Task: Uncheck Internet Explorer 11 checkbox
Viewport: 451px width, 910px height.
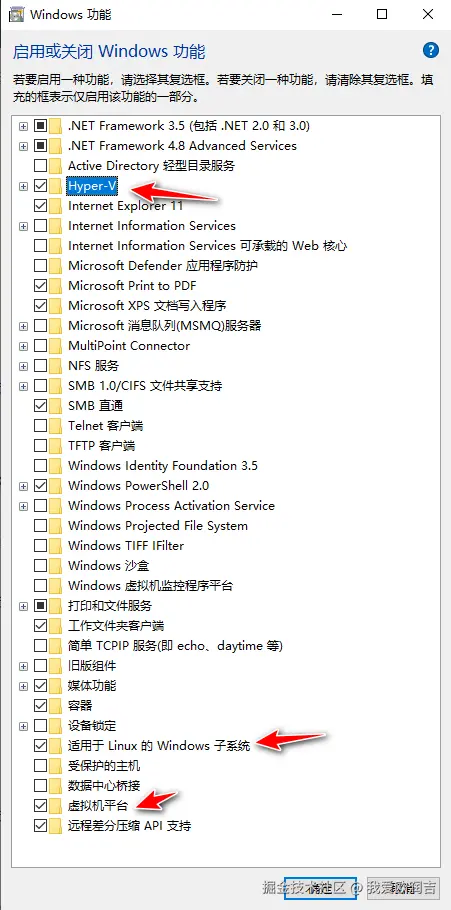Action: (41, 205)
